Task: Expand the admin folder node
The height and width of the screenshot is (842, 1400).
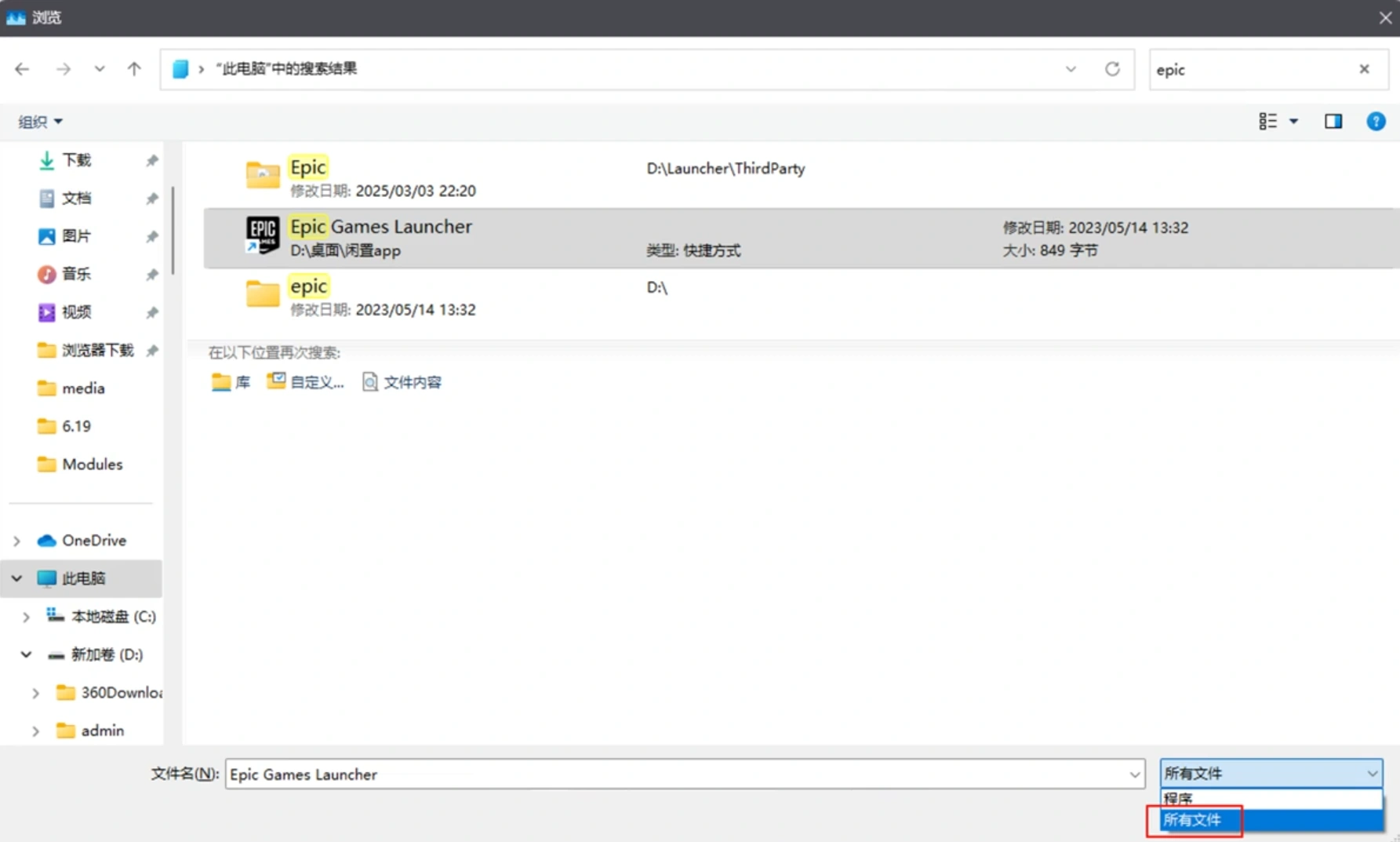Action: coord(35,731)
